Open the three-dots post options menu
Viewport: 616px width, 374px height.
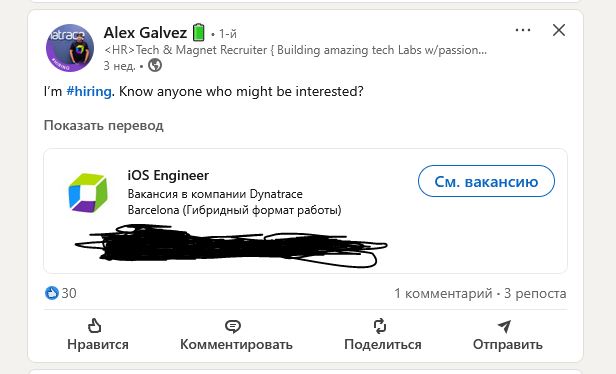[522, 30]
